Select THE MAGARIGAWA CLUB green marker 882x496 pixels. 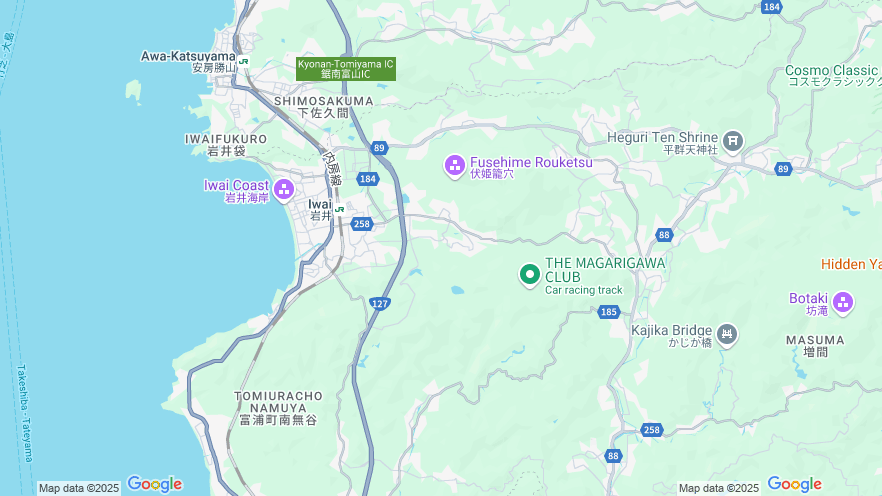coord(529,276)
